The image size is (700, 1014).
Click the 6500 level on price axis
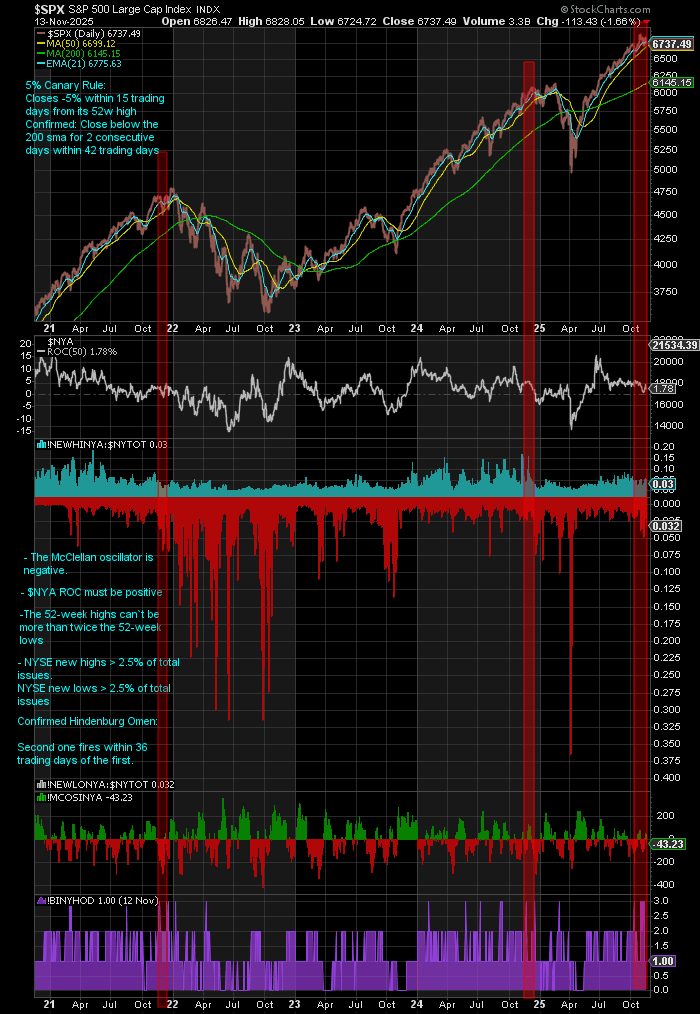tap(664, 58)
